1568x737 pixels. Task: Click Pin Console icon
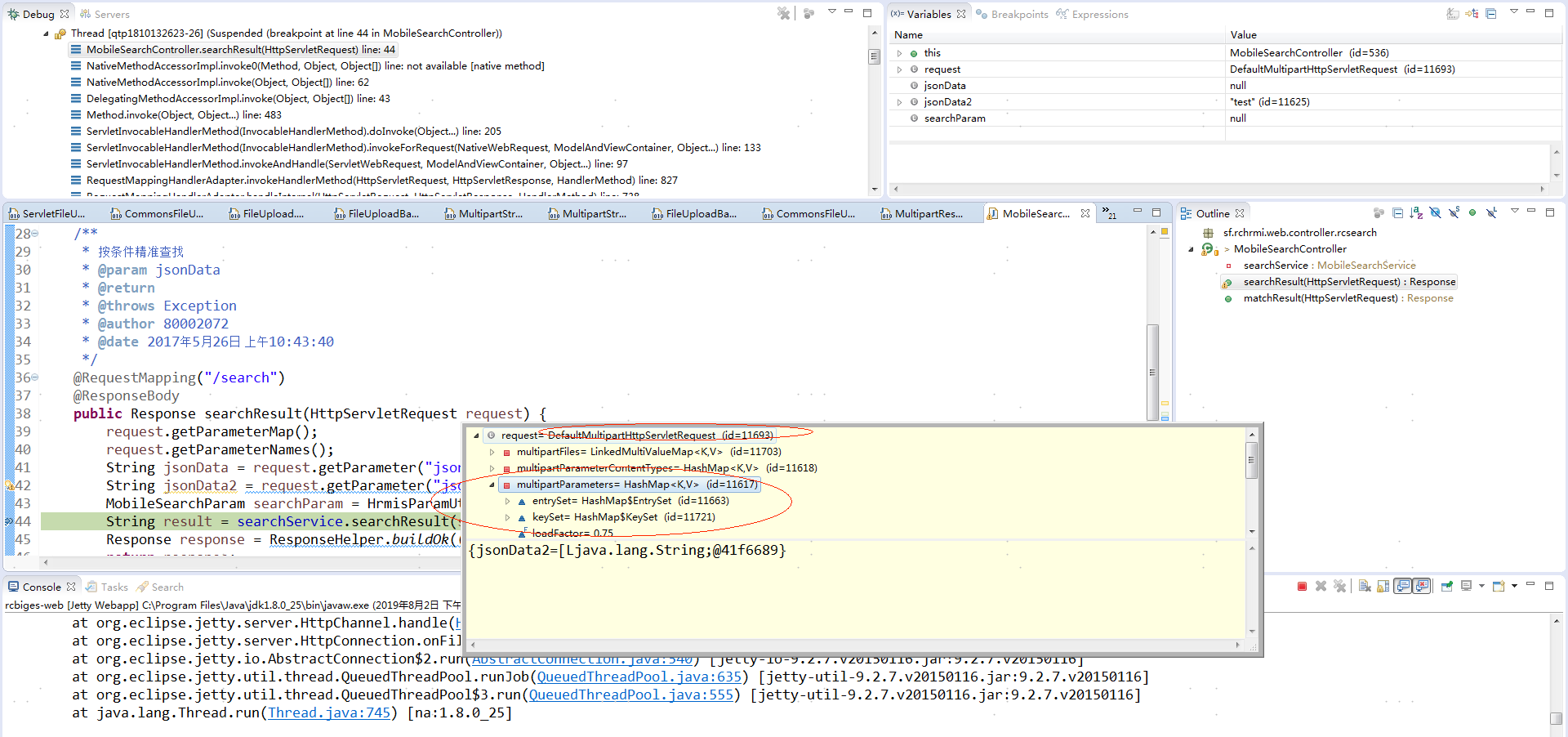(x=1447, y=587)
